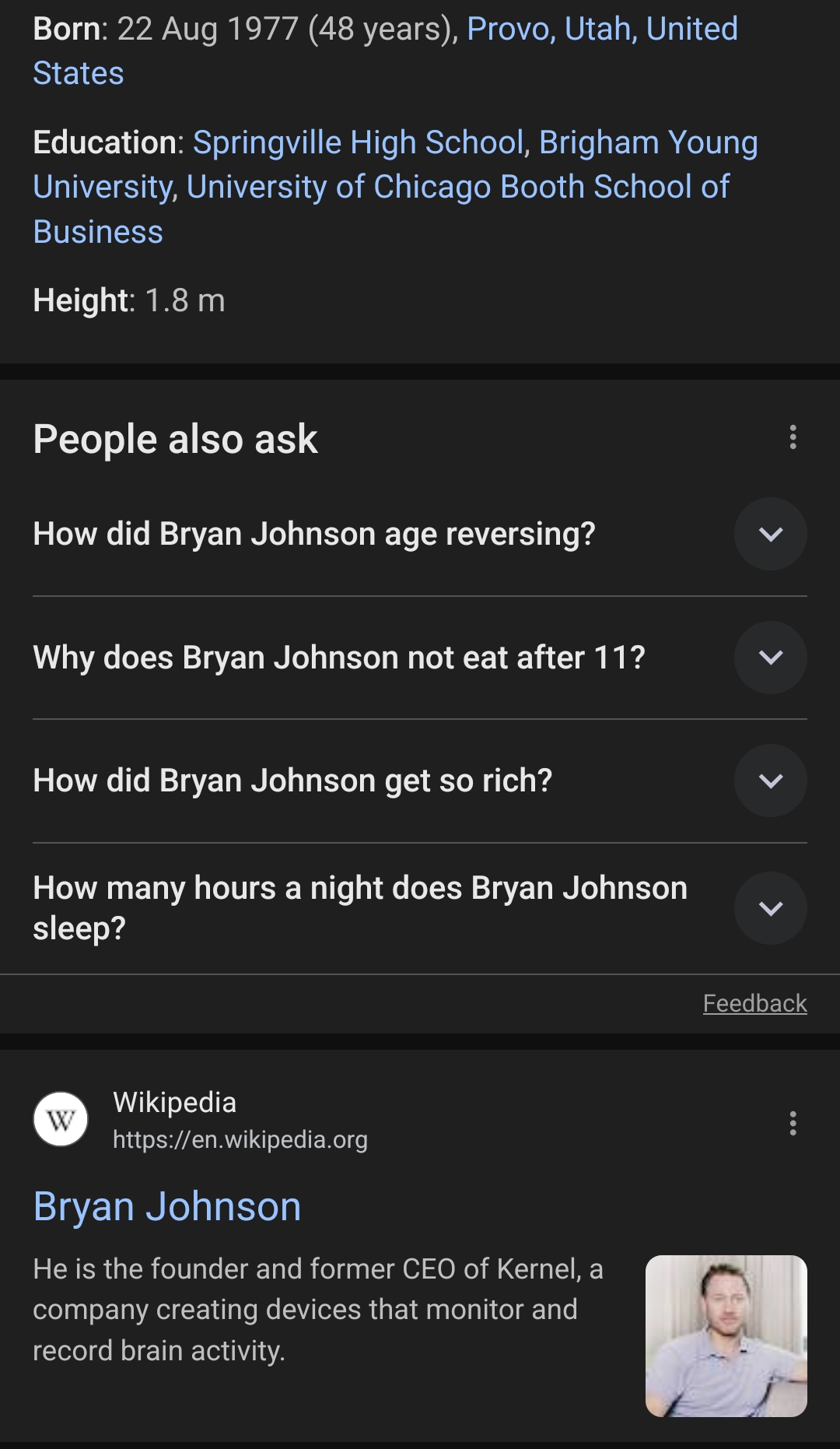Click the Wikipedia W favicon

pyautogui.click(x=61, y=1120)
